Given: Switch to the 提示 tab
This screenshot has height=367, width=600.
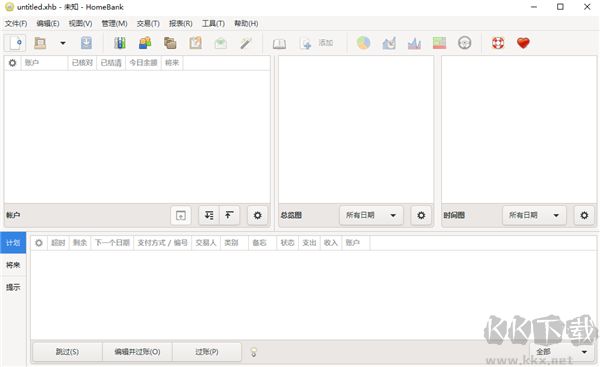Looking at the screenshot, I should coord(13,287).
